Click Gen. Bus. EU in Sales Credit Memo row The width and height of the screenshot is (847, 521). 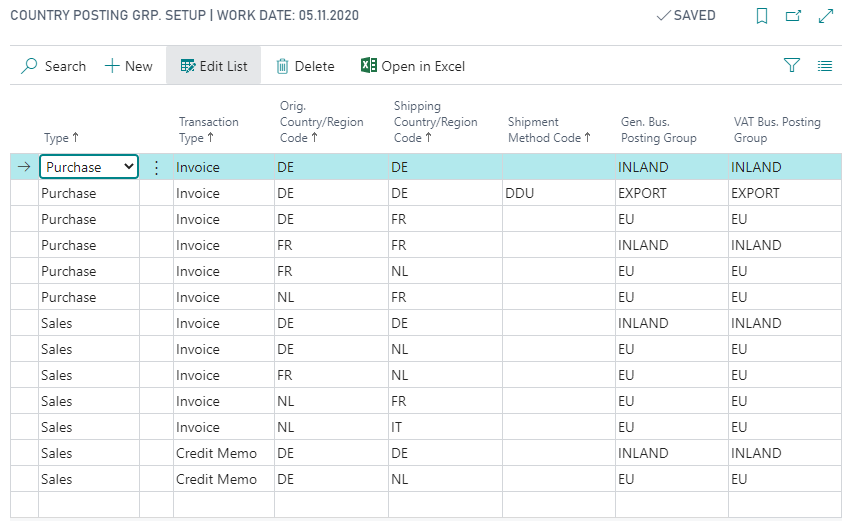[671, 479]
